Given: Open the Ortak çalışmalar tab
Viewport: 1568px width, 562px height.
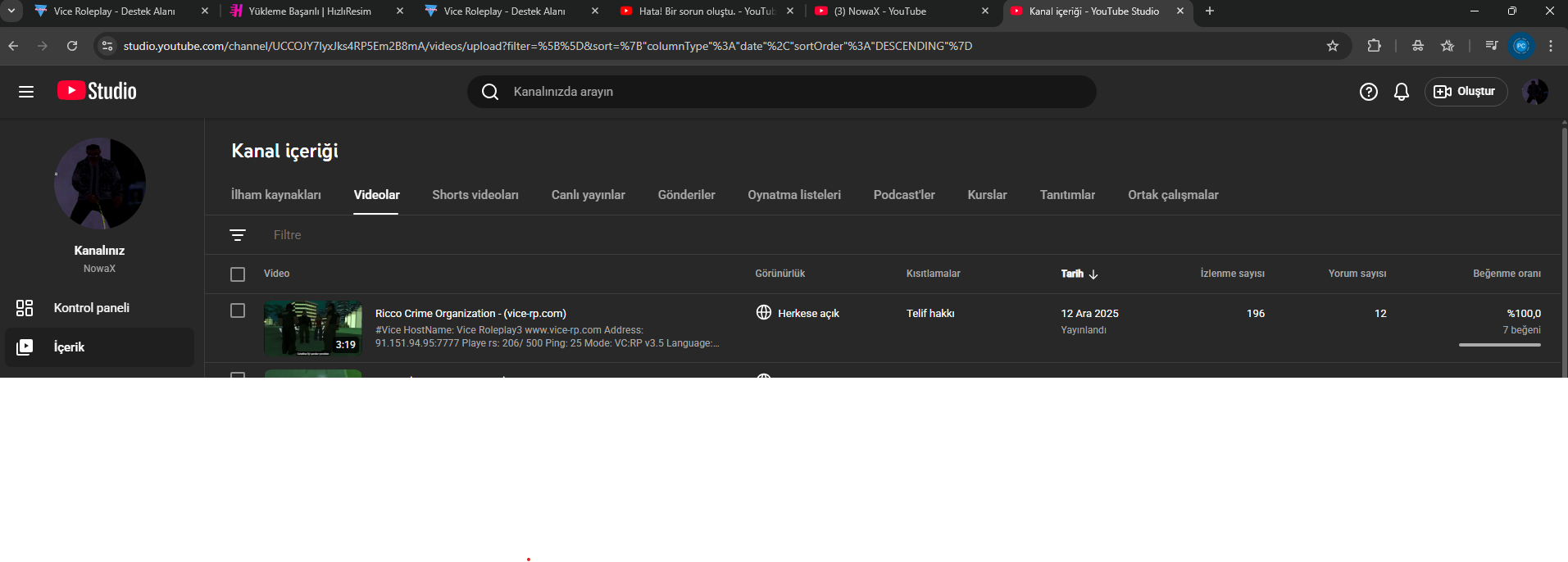Looking at the screenshot, I should click(x=1173, y=195).
